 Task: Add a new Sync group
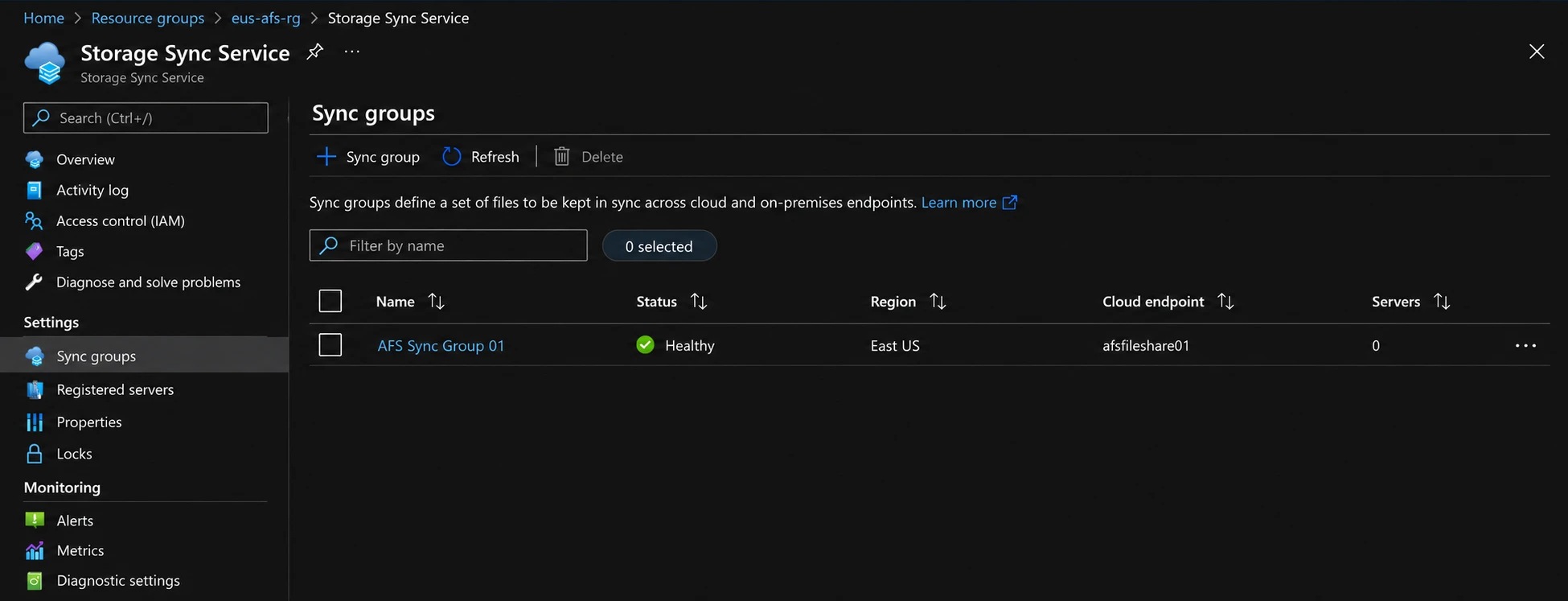tap(368, 157)
